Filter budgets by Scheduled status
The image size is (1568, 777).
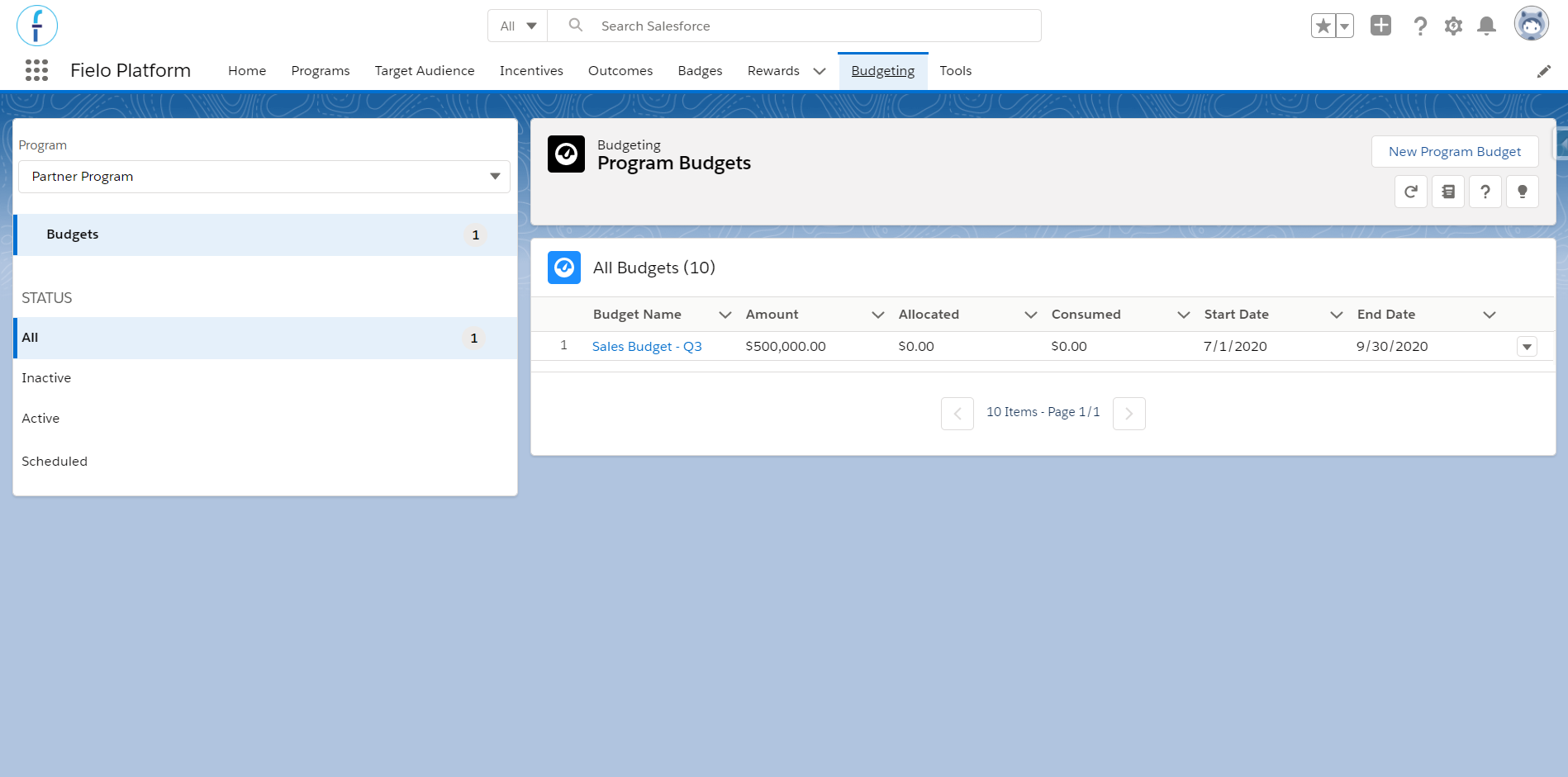tap(55, 462)
